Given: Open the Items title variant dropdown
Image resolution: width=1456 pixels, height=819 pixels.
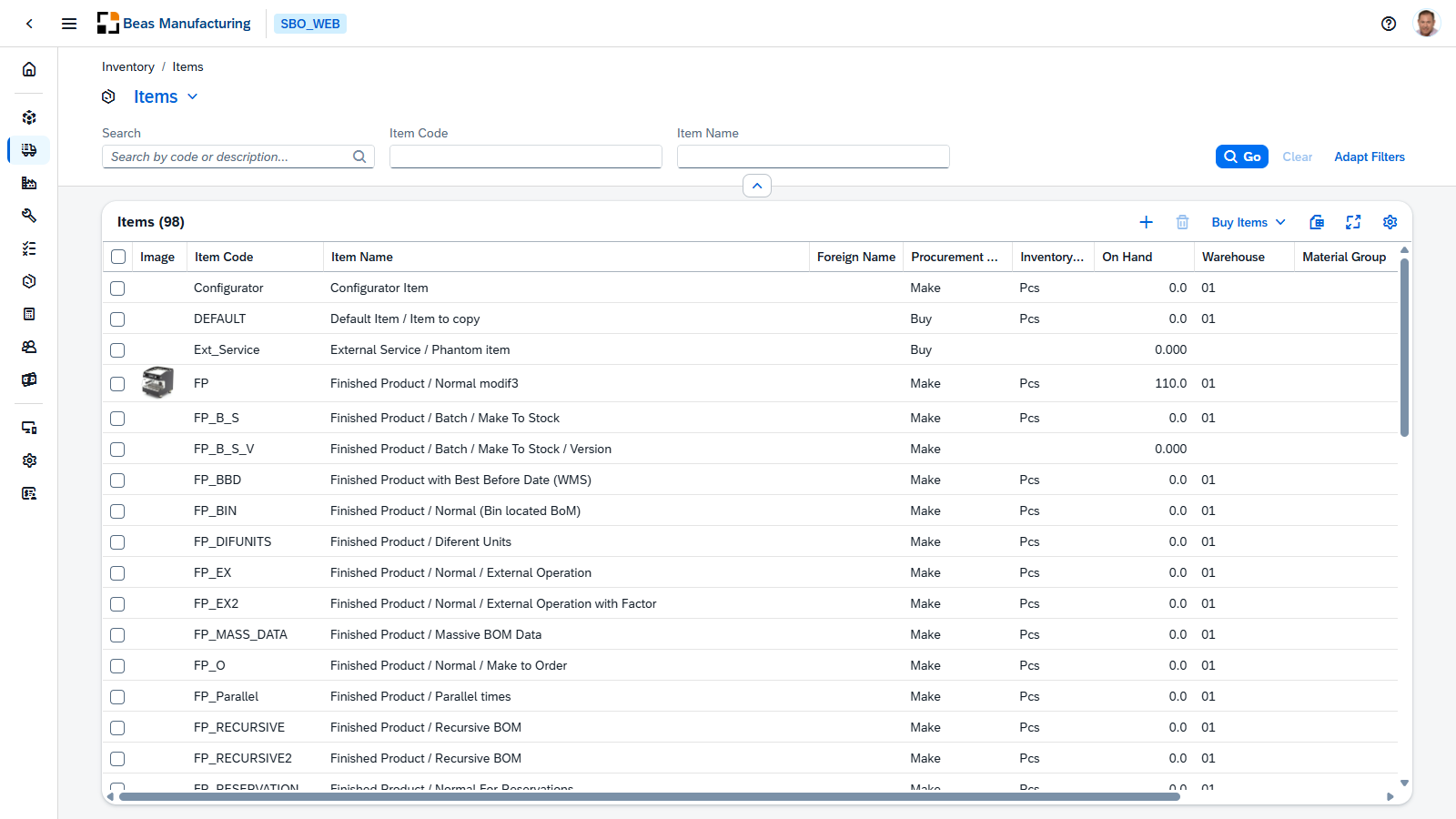Looking at the screenshot, I should pos(192,96).
